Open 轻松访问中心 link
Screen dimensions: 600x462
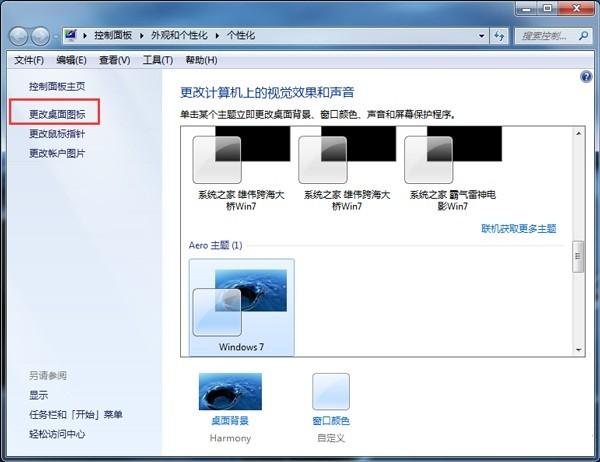point(57,434)
